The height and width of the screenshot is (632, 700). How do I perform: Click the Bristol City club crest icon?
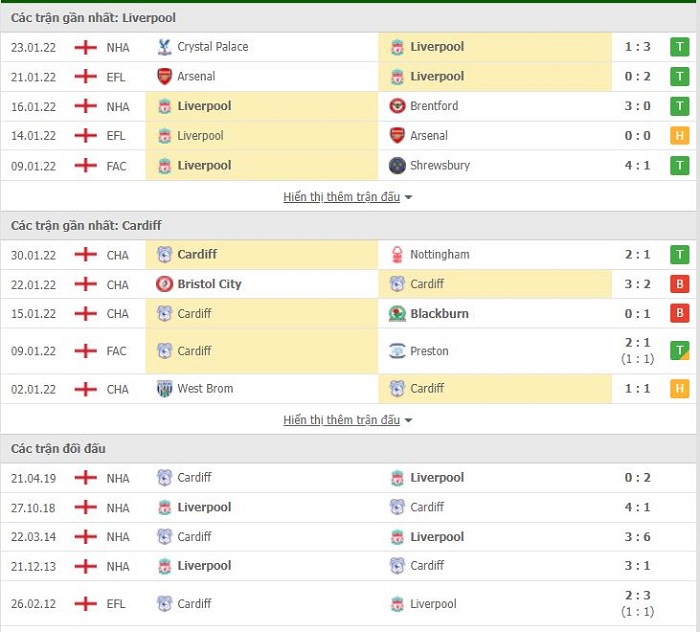pos(164,284)
